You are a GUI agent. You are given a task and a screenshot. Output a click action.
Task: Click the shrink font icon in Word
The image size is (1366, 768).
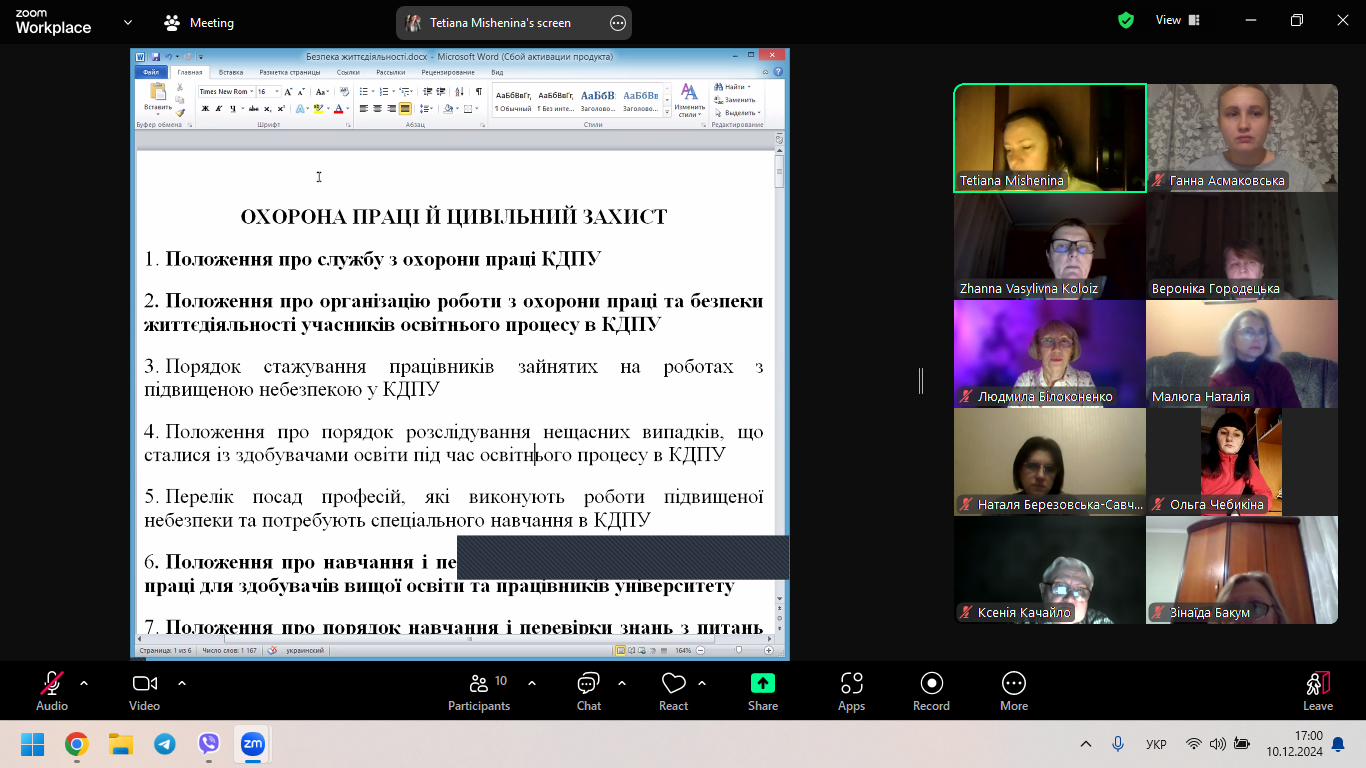click(x=301, y=91)
